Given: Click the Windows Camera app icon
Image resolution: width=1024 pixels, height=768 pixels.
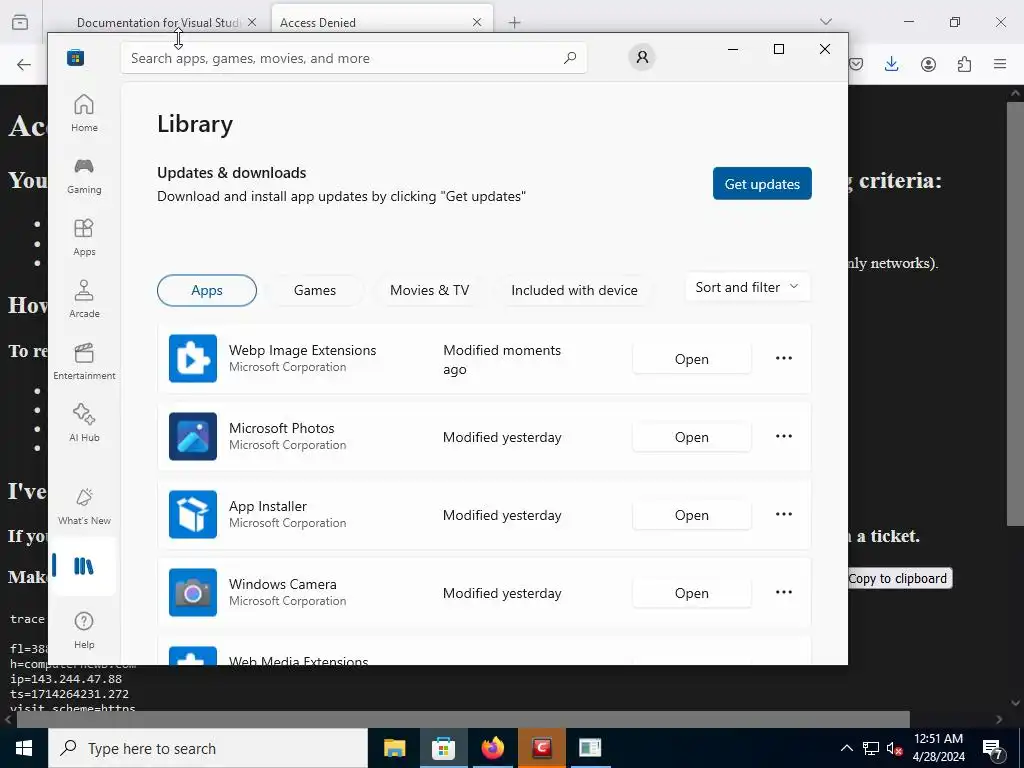Looking at the screenshot, I should click(193, 592).
